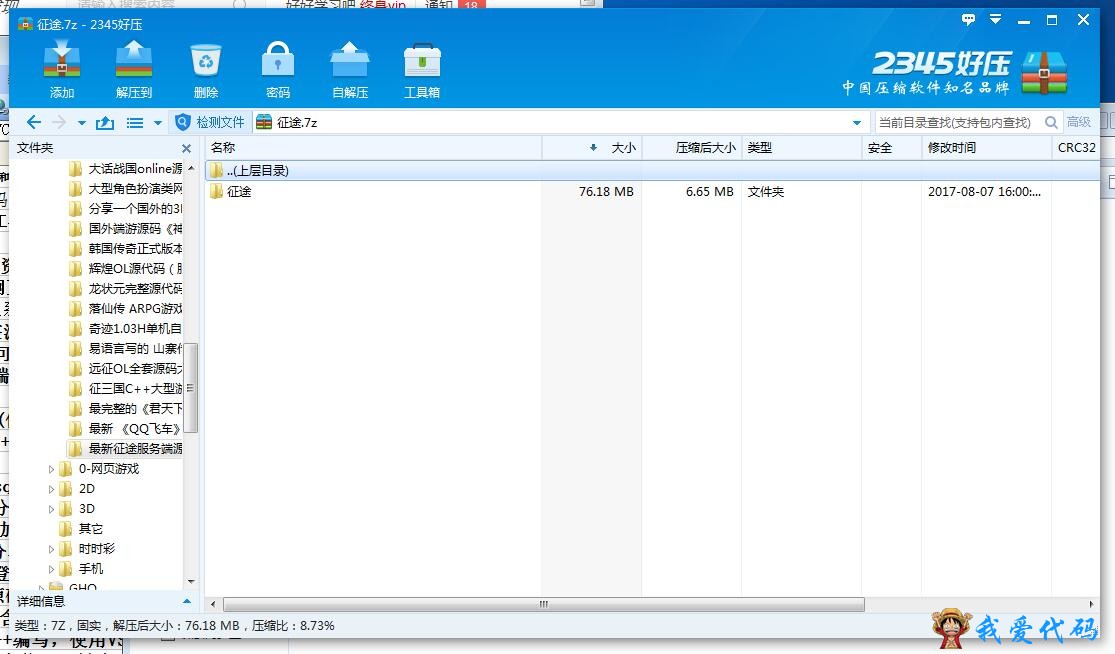Image resolution: width=1115 pixels, height=654 pixels.
Task: Select the 征途 folder row
Action: [x=652, y=191]
